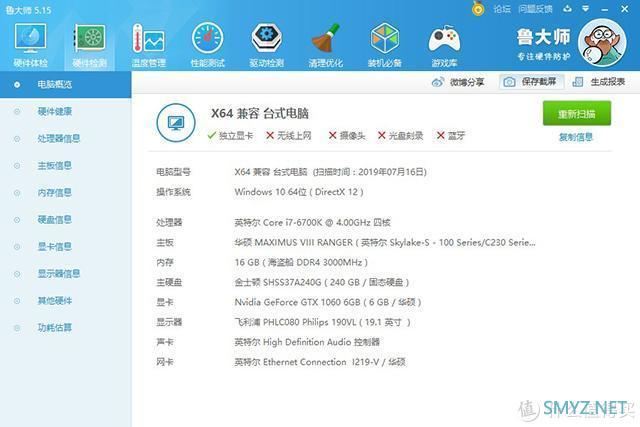Click disk value SHSS37A240G text
This screenshot has height=427, width=640.
pyautogui.click(x=322, y=282)
